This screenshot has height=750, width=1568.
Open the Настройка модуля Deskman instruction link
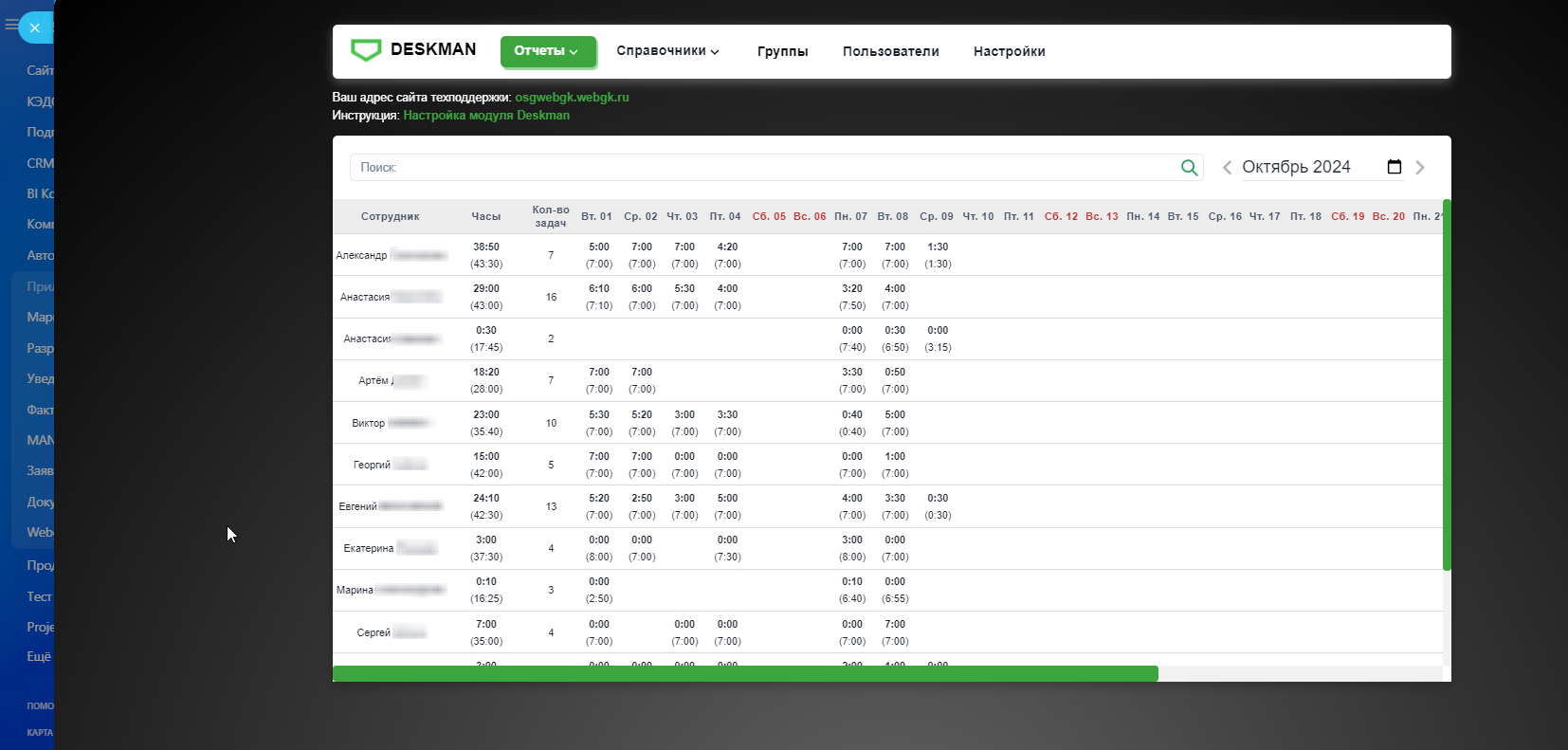tap(486, 115)
